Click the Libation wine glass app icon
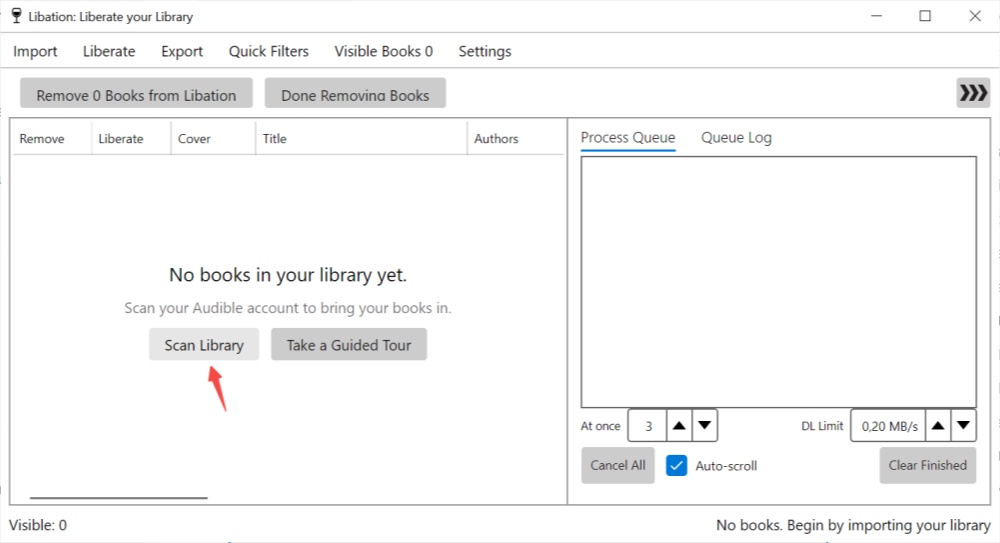 click(17, 16)
